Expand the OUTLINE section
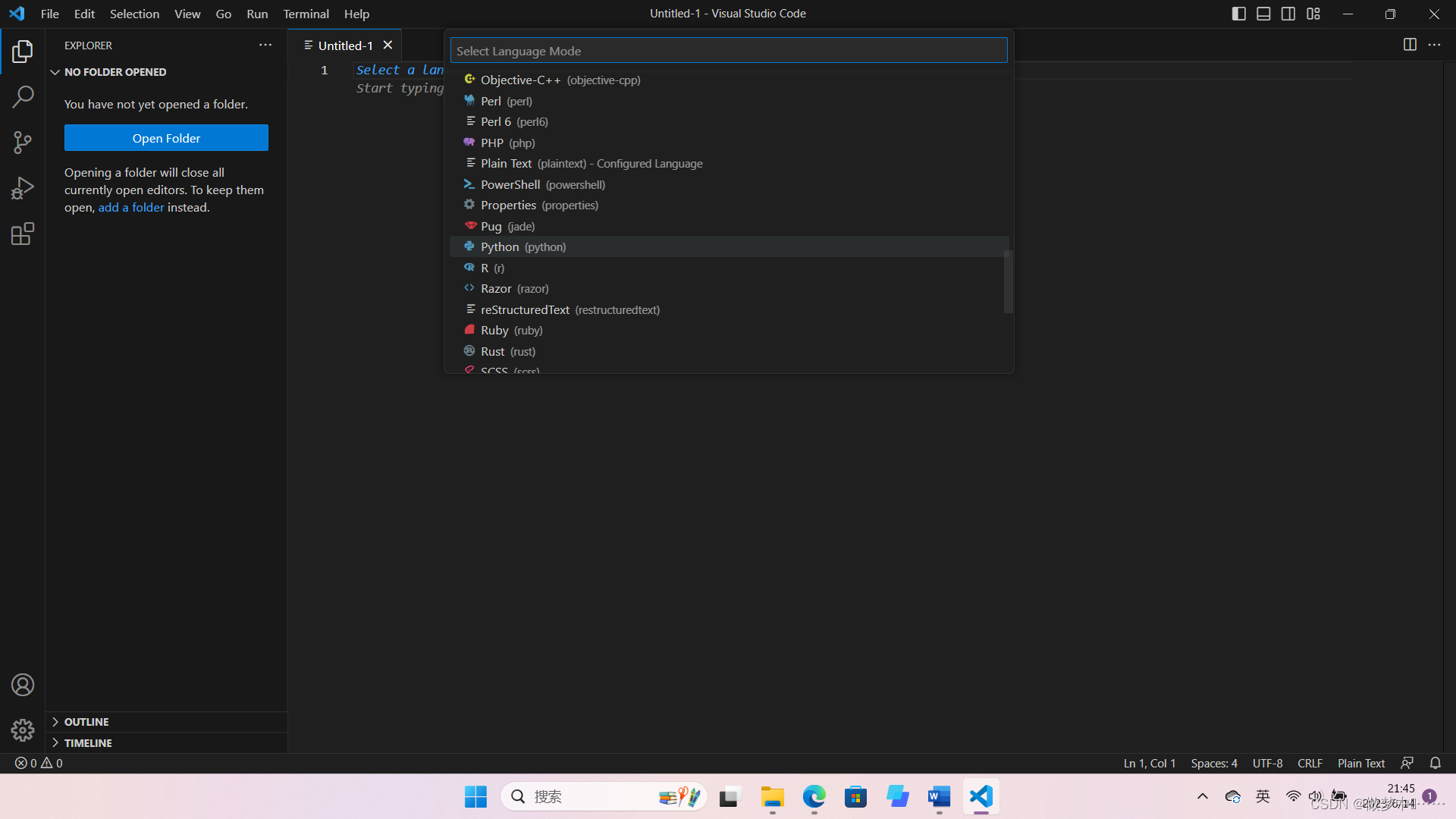 tap(86, 722)
